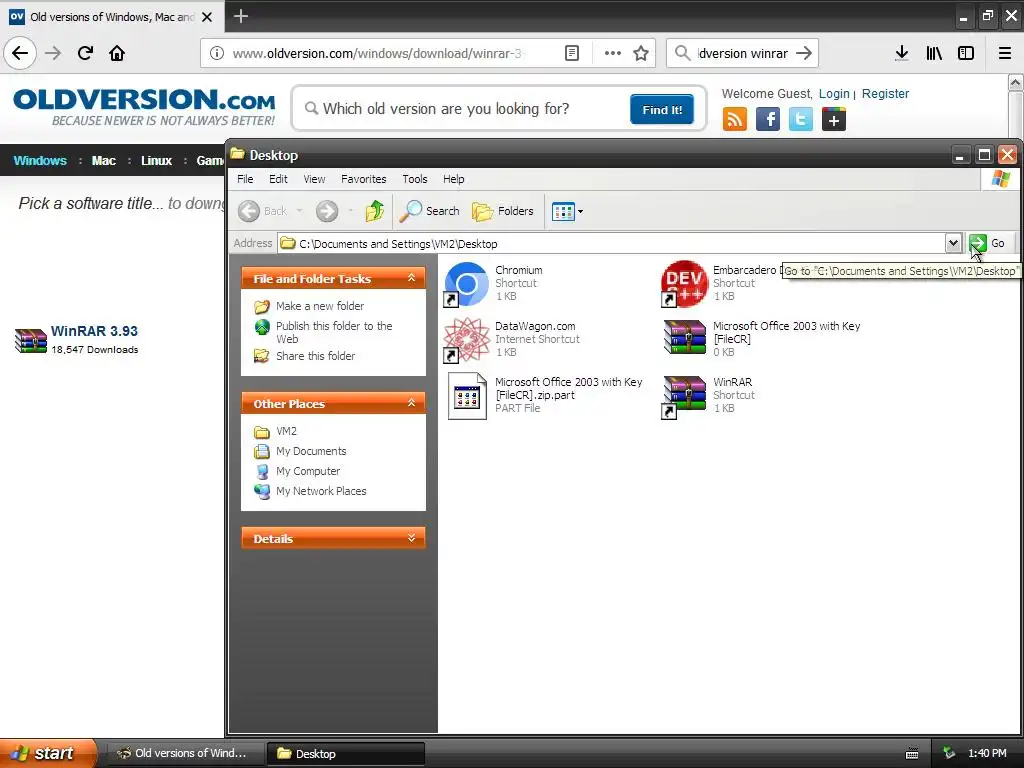Click the Explorer Back button
The height and width of the screenshot is (768, 1024).
[x=264, y=211]
